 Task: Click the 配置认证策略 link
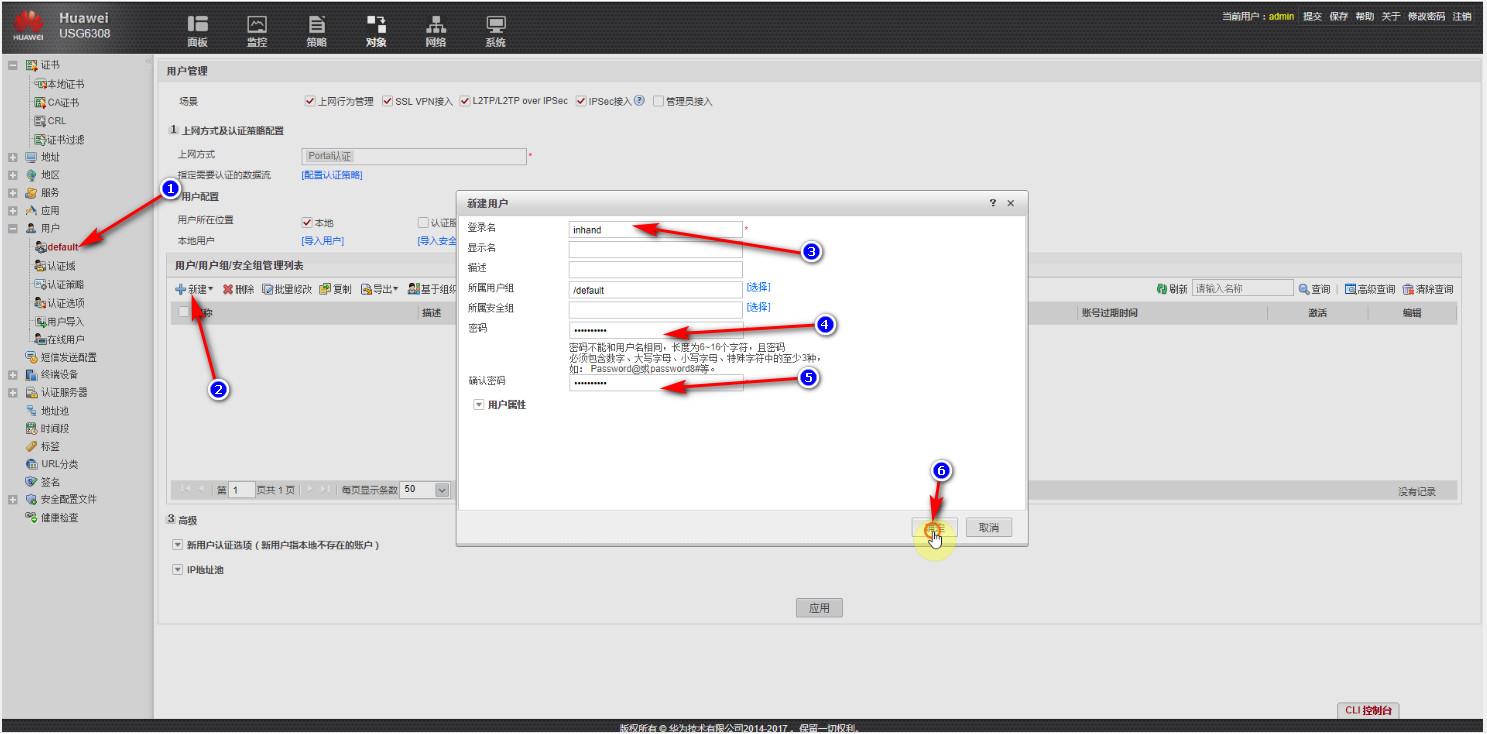(332, 175)
